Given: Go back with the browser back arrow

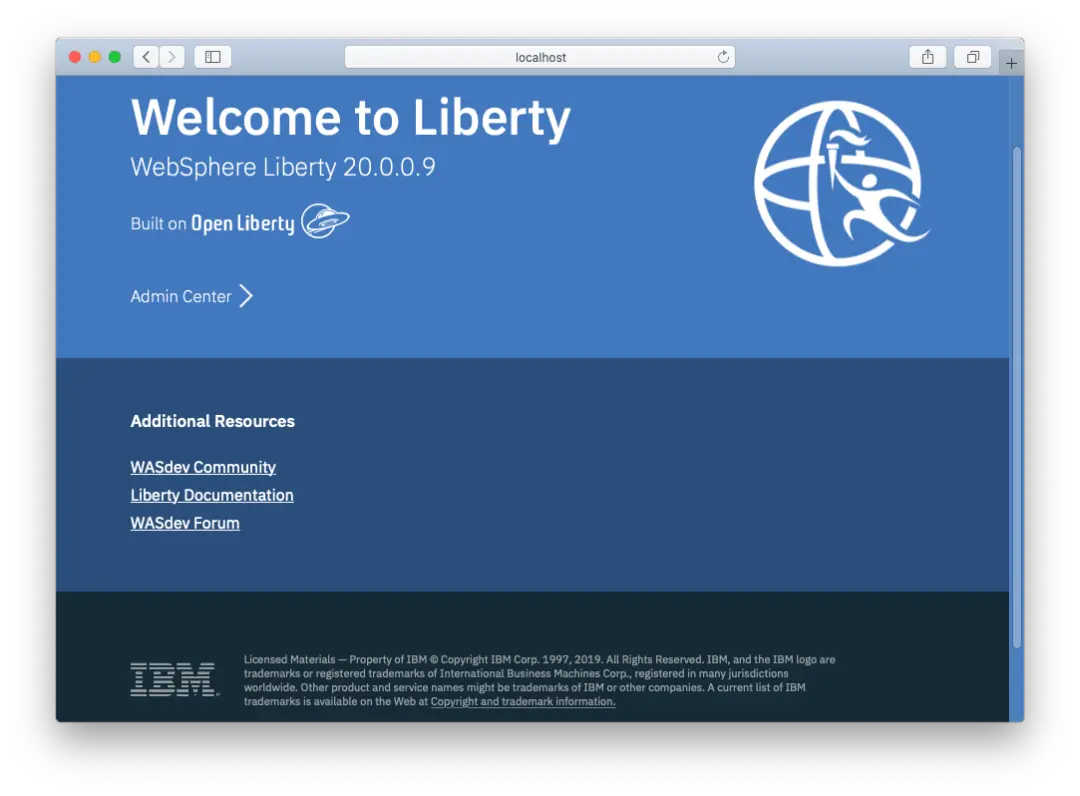Looking at the screenshot, I should point(146,57).
